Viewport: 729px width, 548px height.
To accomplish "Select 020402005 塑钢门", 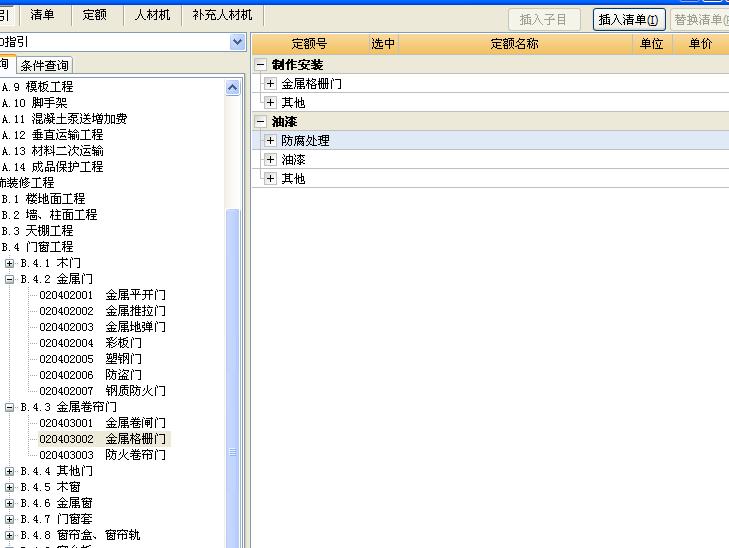I will coord(90,359).
